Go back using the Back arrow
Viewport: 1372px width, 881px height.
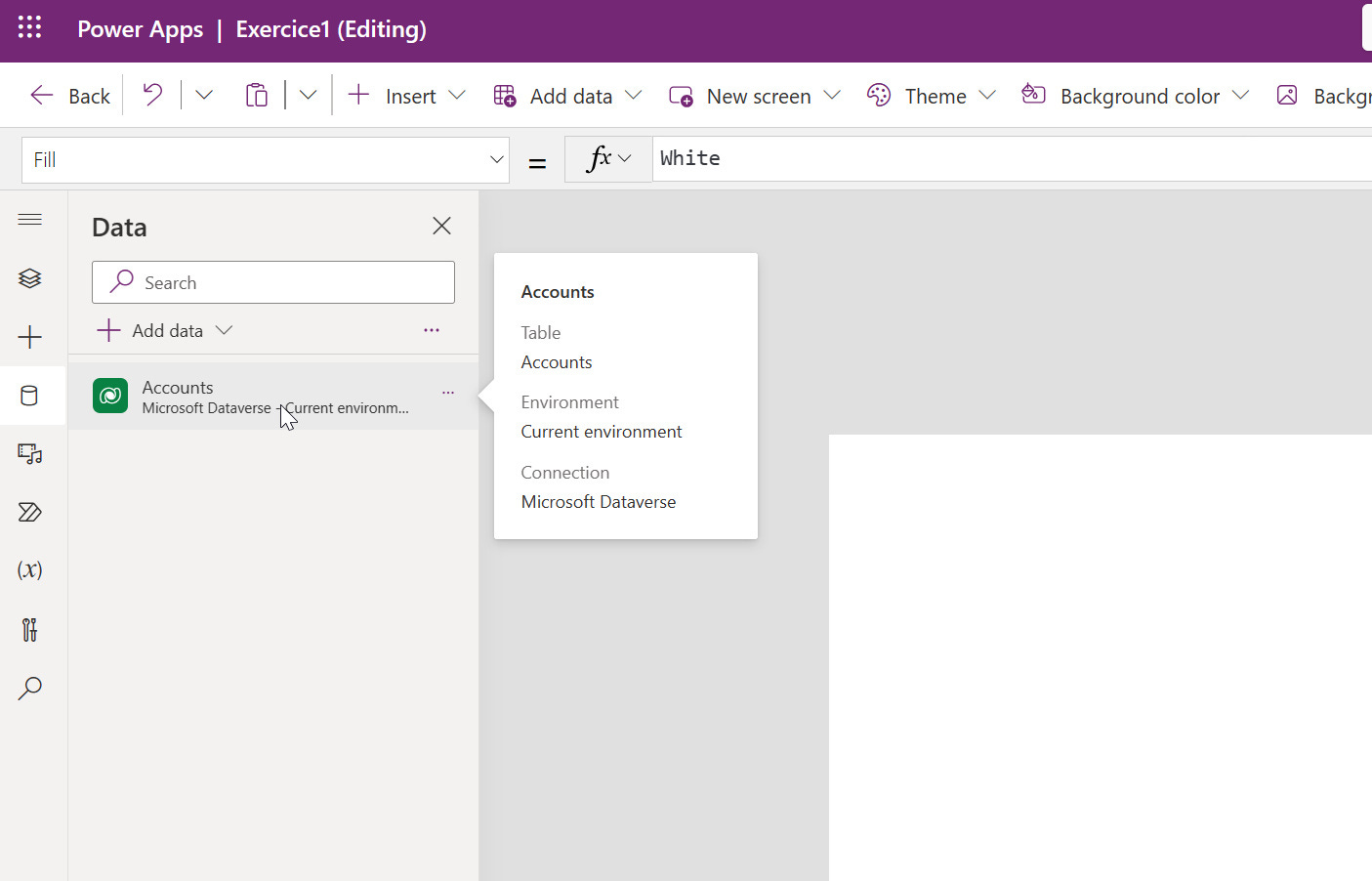click(69, 96)
